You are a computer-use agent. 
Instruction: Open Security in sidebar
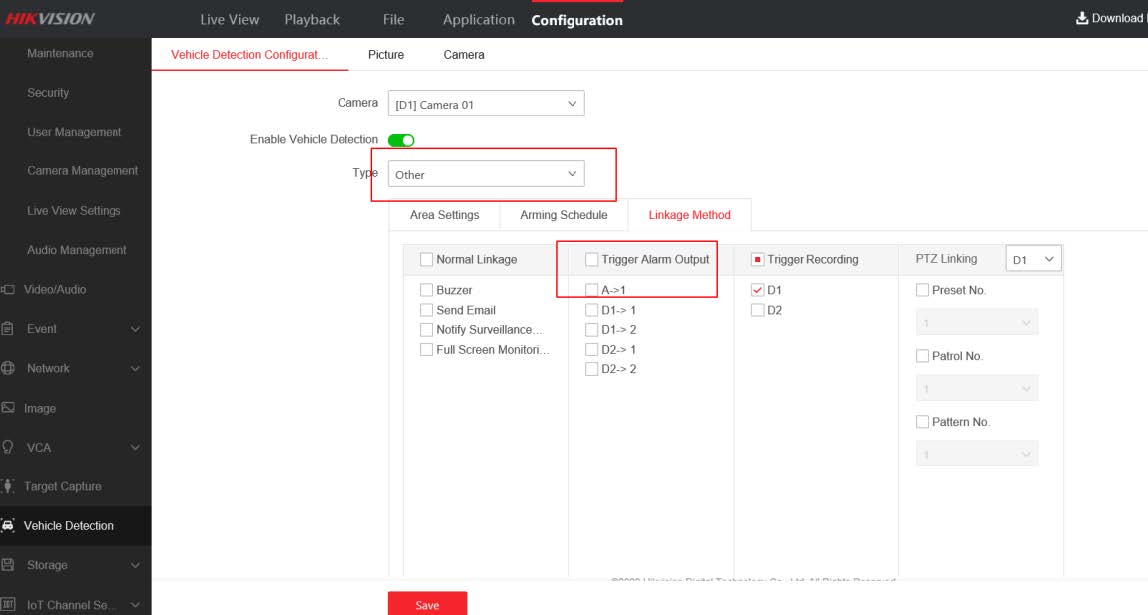pyautogui.click(x=48, y=93)
